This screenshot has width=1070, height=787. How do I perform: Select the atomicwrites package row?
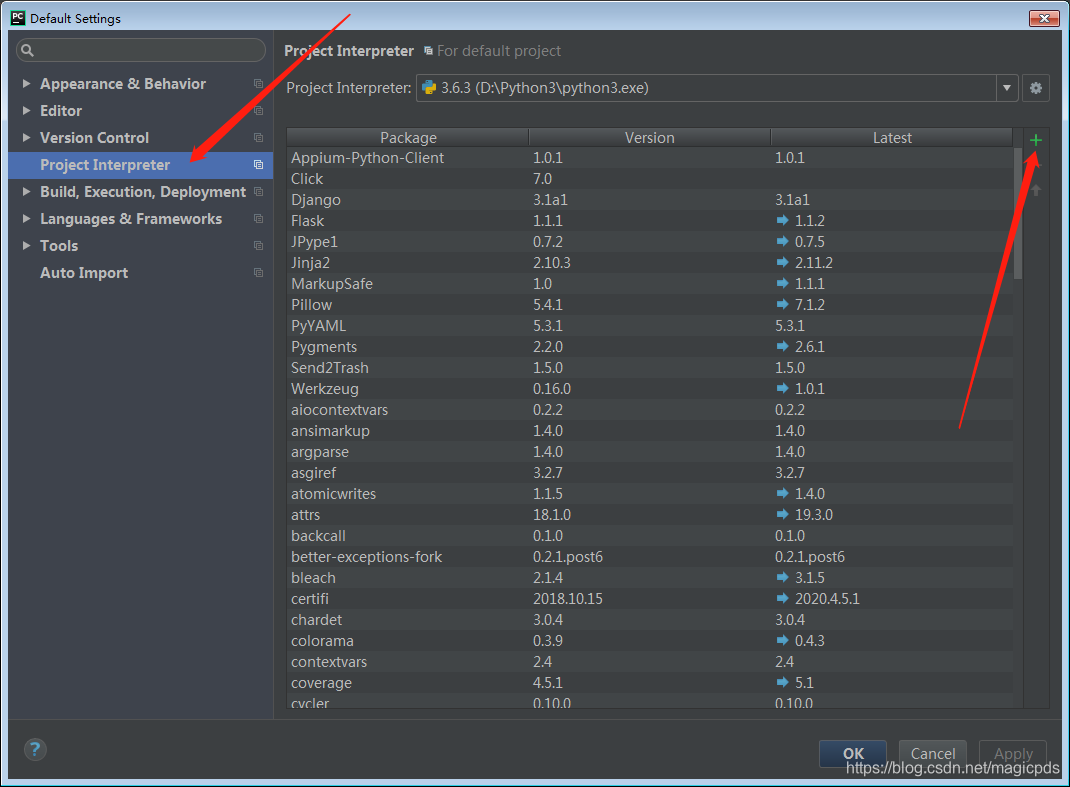point(650,493)
